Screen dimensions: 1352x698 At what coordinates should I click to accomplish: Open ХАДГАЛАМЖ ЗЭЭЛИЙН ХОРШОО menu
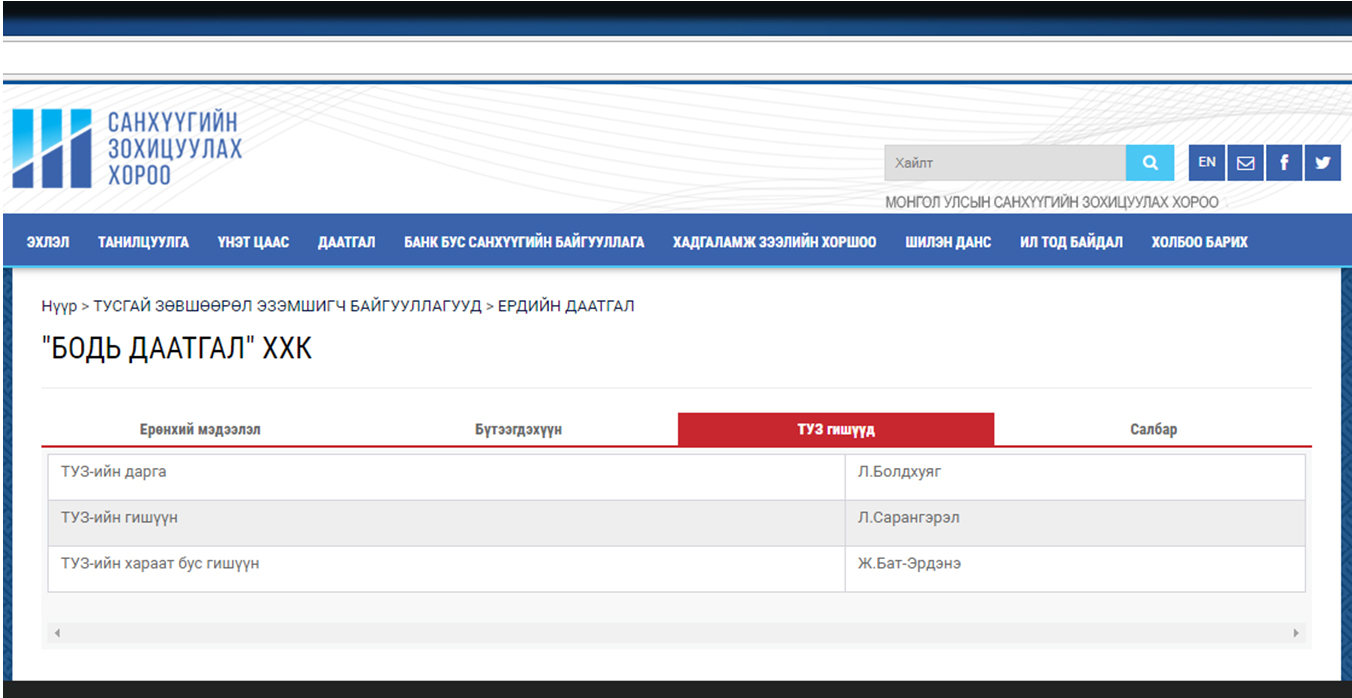pyautogui.click(x=775, y=242)
